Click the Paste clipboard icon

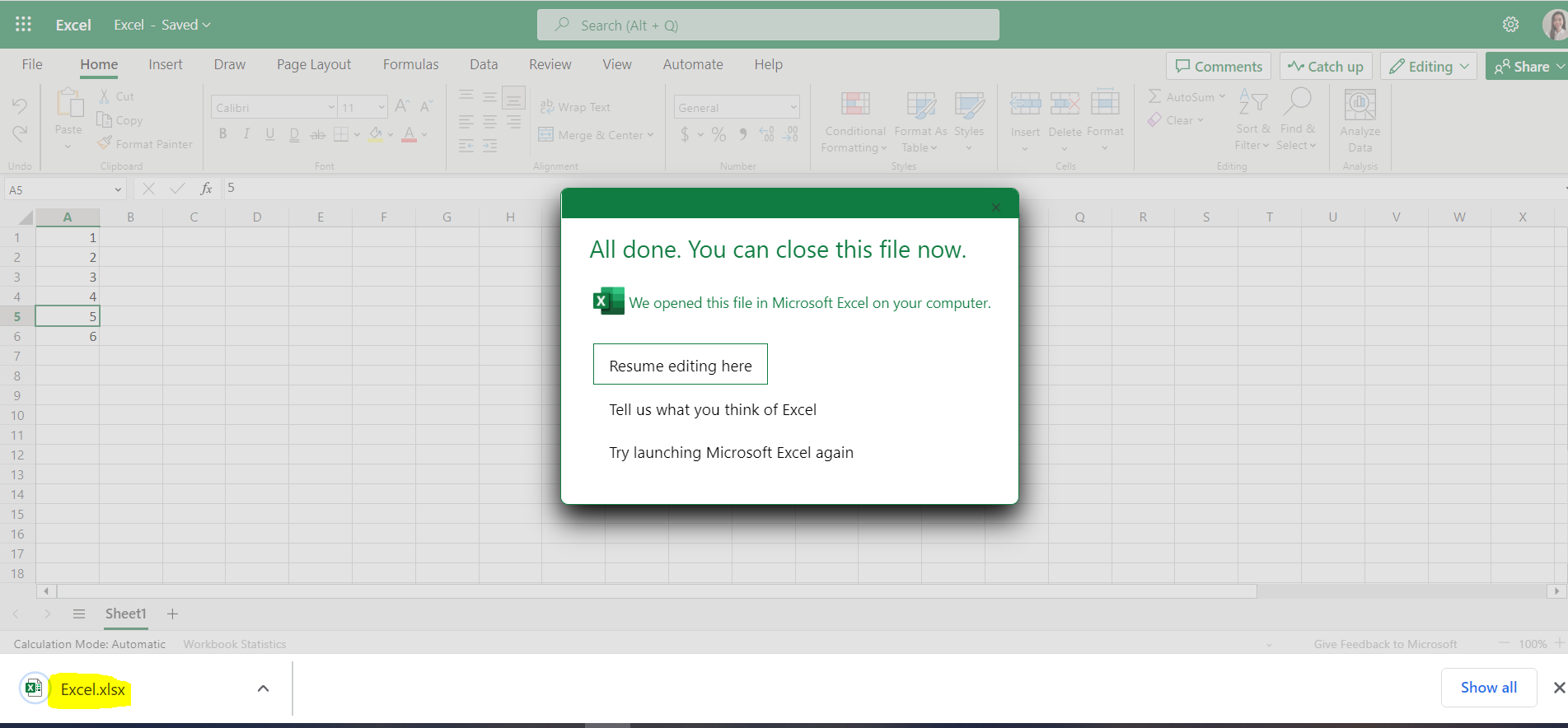click(69, 103)
